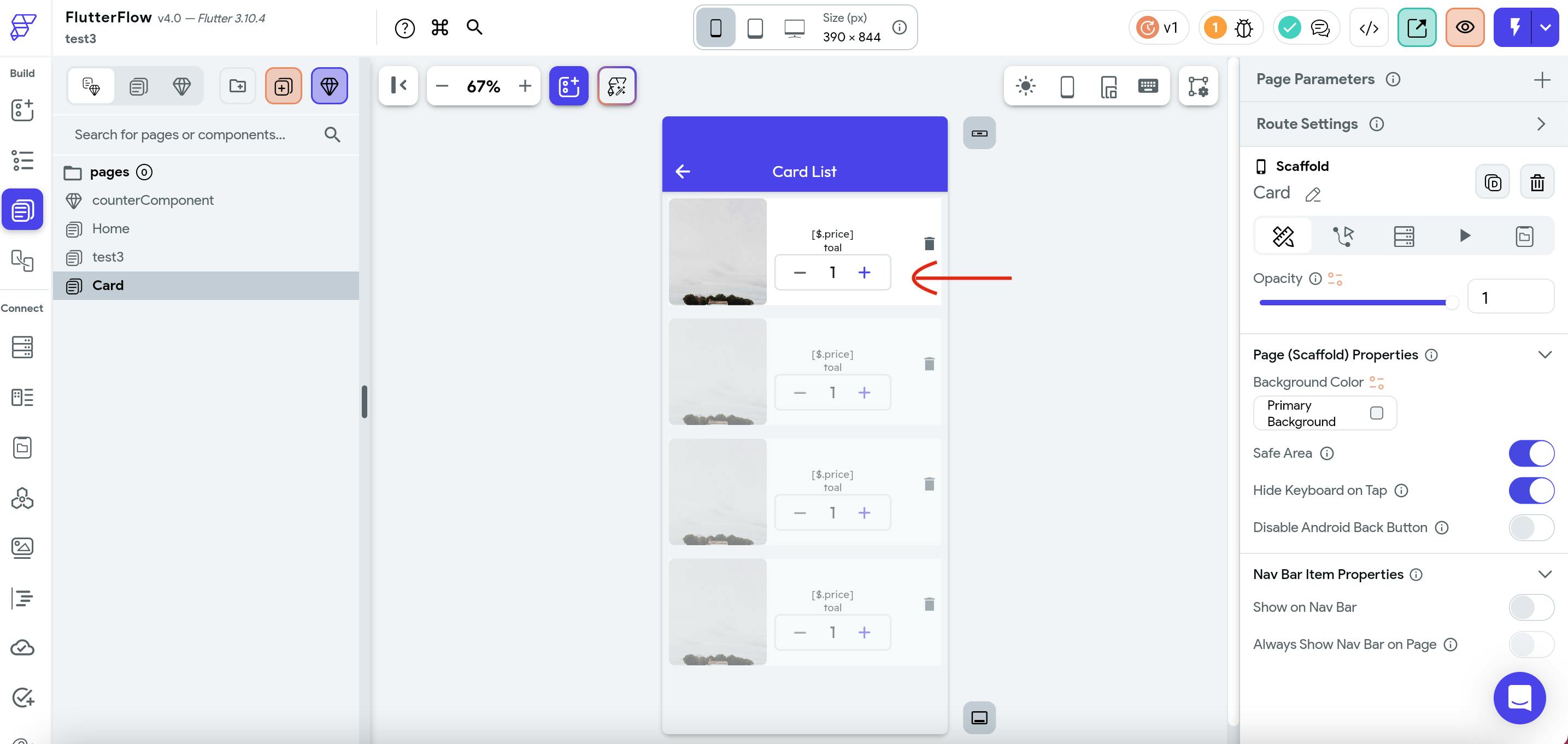
Task: Open the Widget Palette in Build sidebar
Action: 22,110
